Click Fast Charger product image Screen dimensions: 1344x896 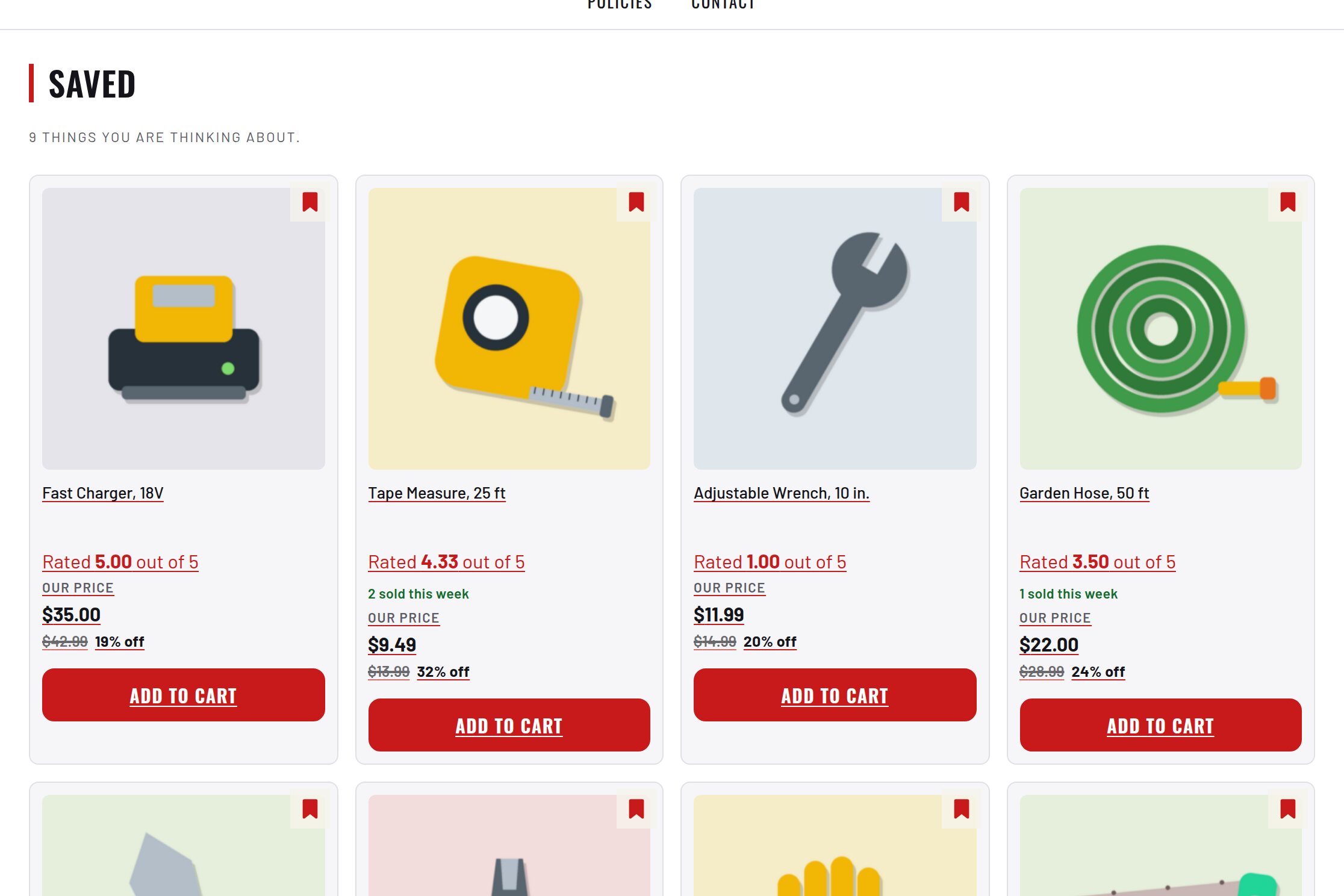coord(184,329)
